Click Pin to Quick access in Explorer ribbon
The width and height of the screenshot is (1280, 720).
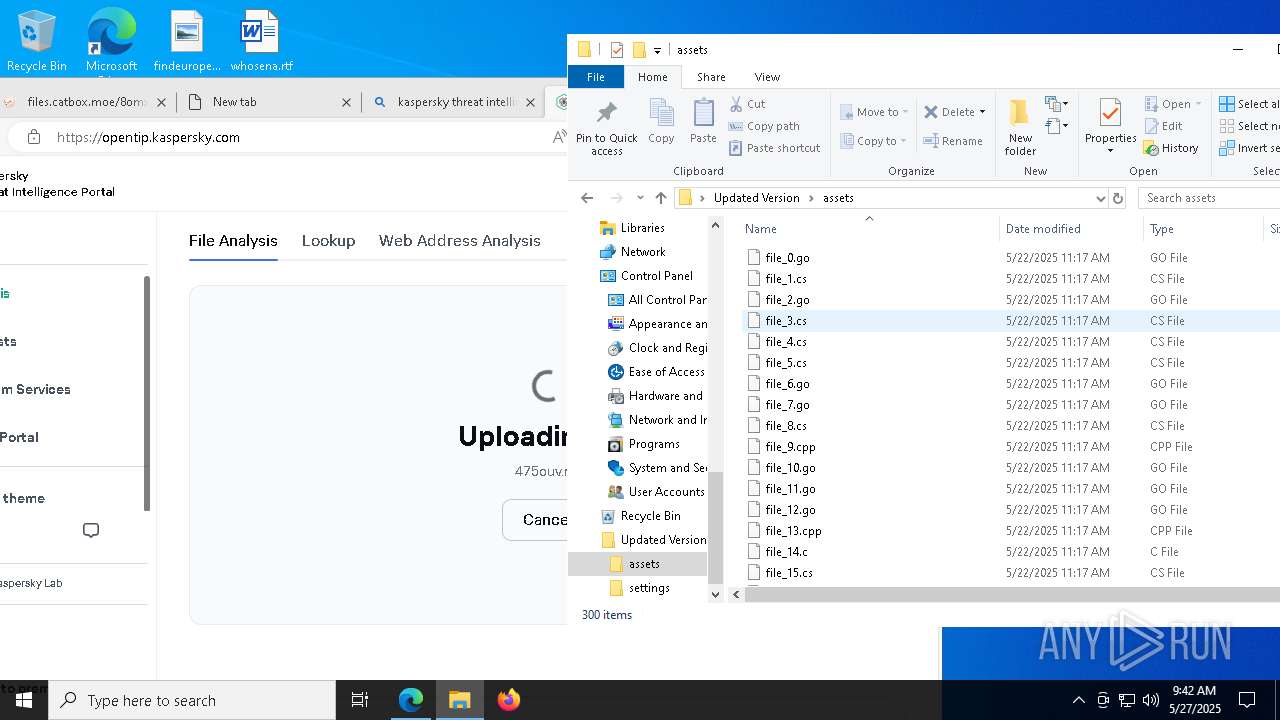click(606, 128)
